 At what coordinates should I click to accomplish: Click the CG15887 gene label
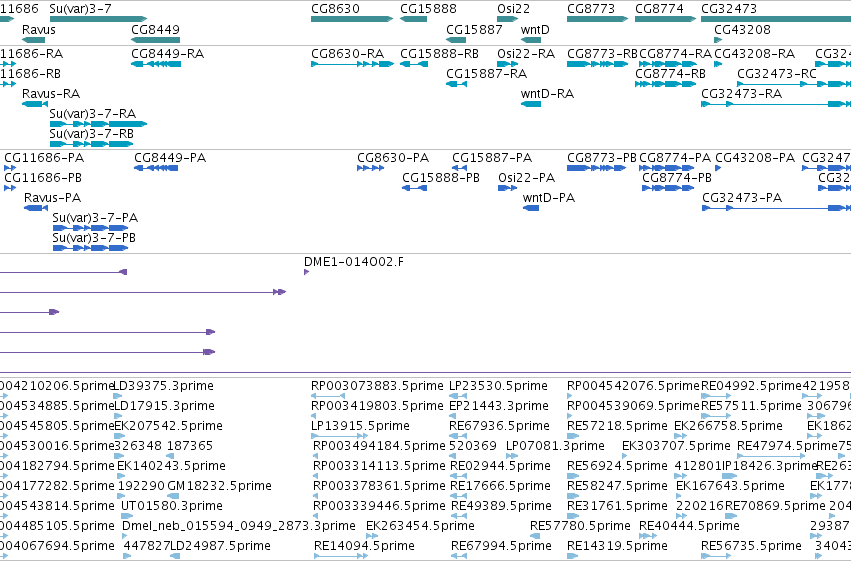click(474, 29)
